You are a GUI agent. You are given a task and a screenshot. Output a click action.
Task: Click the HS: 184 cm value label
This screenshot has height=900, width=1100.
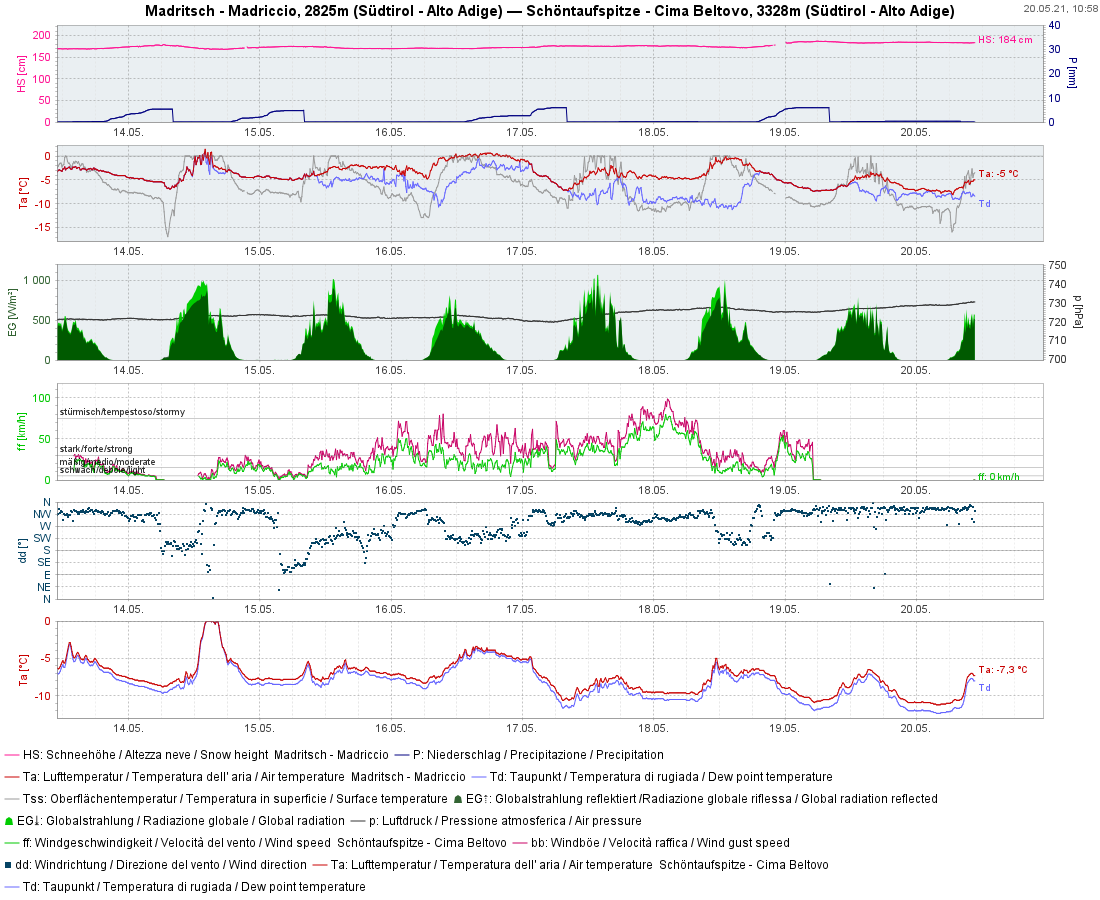coord(1005,40)
